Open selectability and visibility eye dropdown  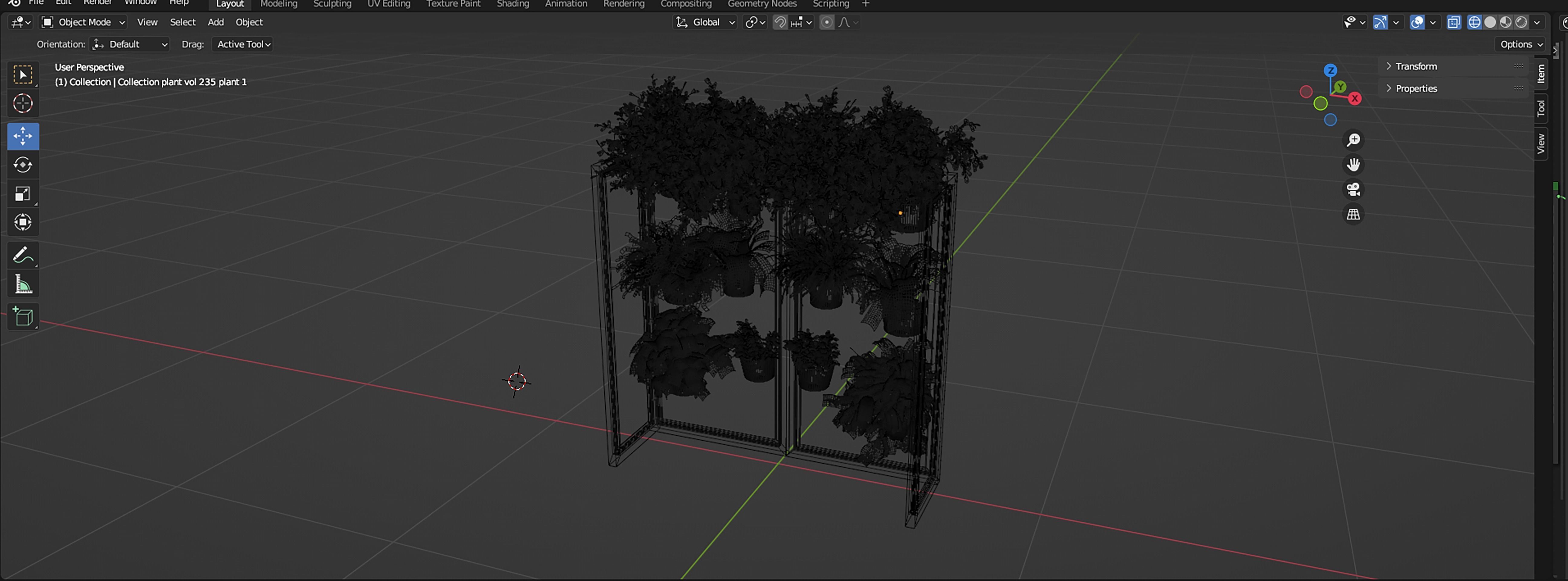coord(1354,22)
